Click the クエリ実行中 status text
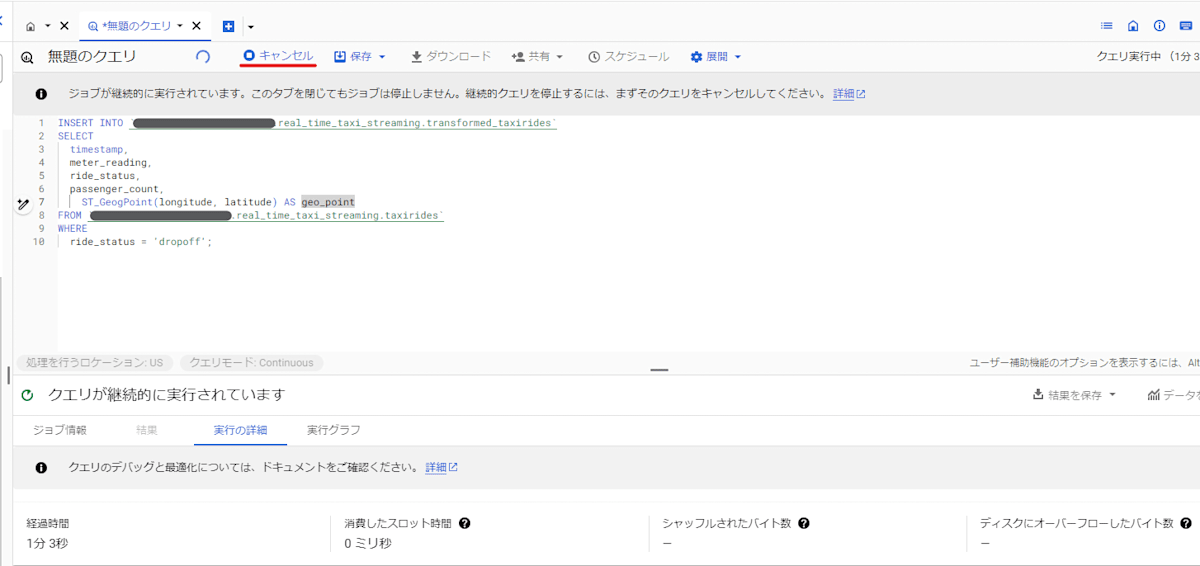Image resolution: width=1200 pixels, height=566 pixels. click(x=1128, y=57)
